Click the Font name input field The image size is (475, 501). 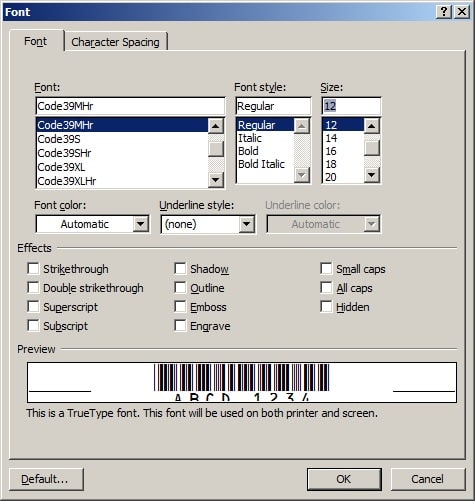130,106
